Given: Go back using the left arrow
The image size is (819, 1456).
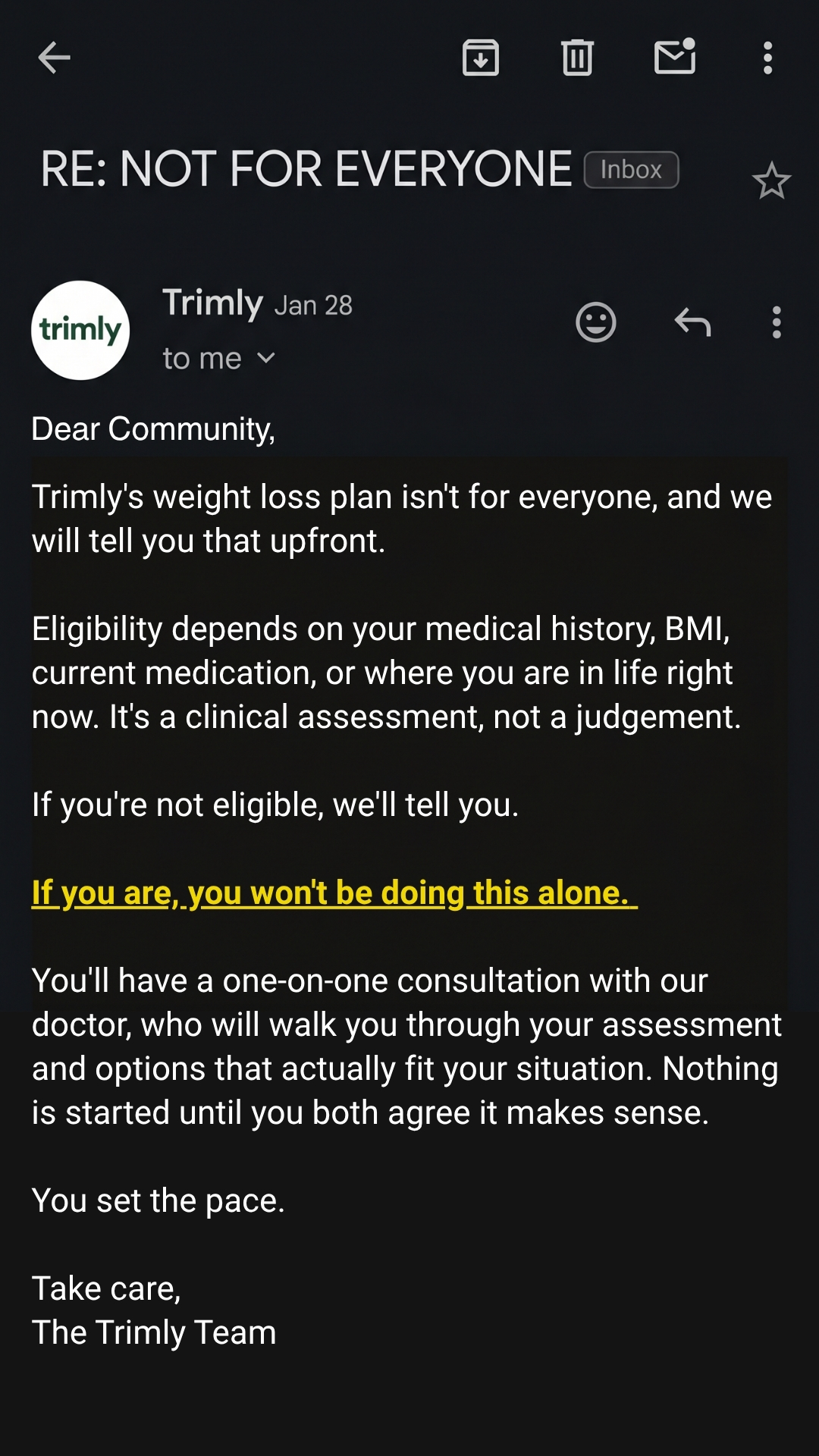Looking at the screenshot, I should click(x=54, y=58).
